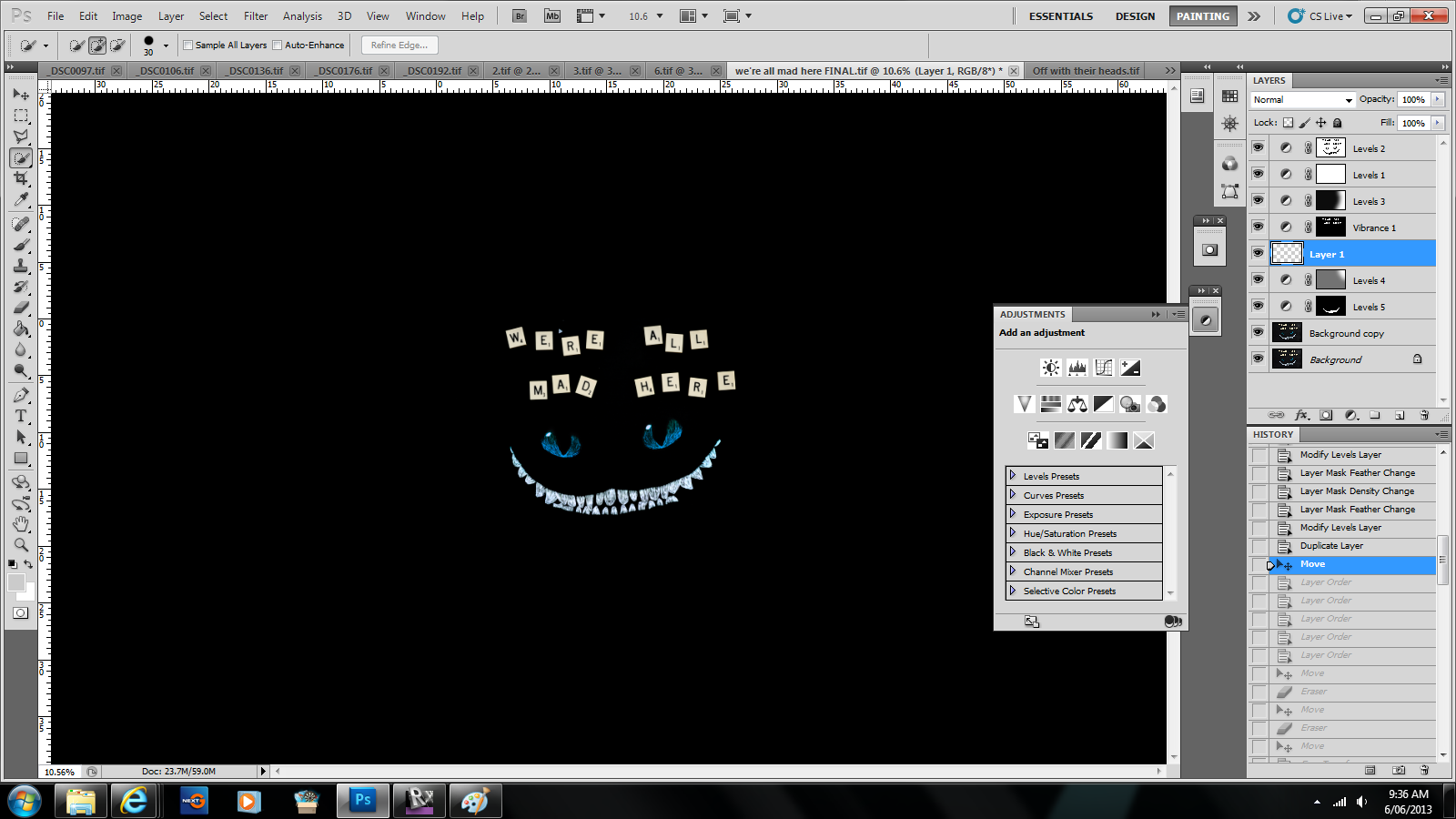Enable Auto-Enhance checkbox
Screen dimensions: 1456x819
[x=278, y=45]
